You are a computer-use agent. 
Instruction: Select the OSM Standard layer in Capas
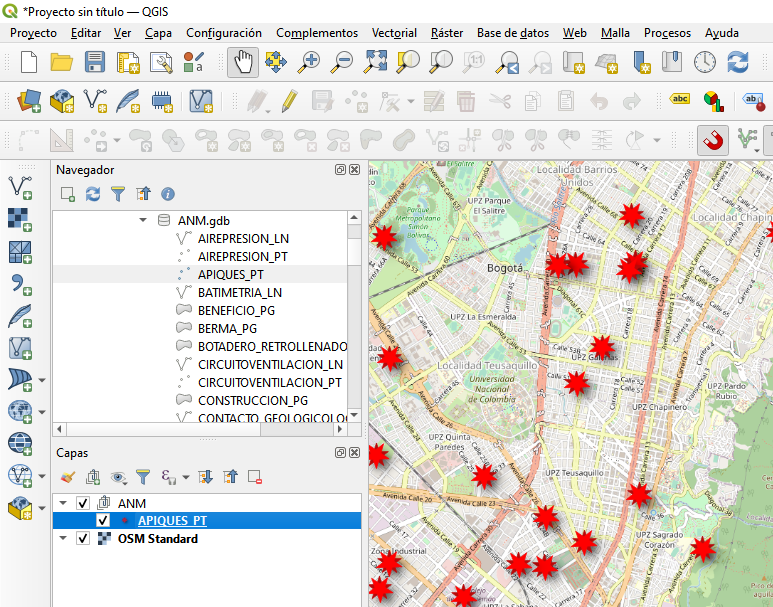[158, 538]
